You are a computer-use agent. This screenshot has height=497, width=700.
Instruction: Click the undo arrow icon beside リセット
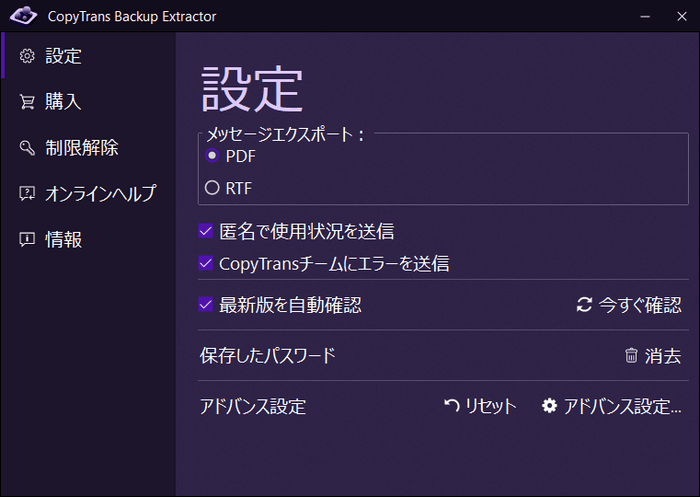[x=452, y=405]
